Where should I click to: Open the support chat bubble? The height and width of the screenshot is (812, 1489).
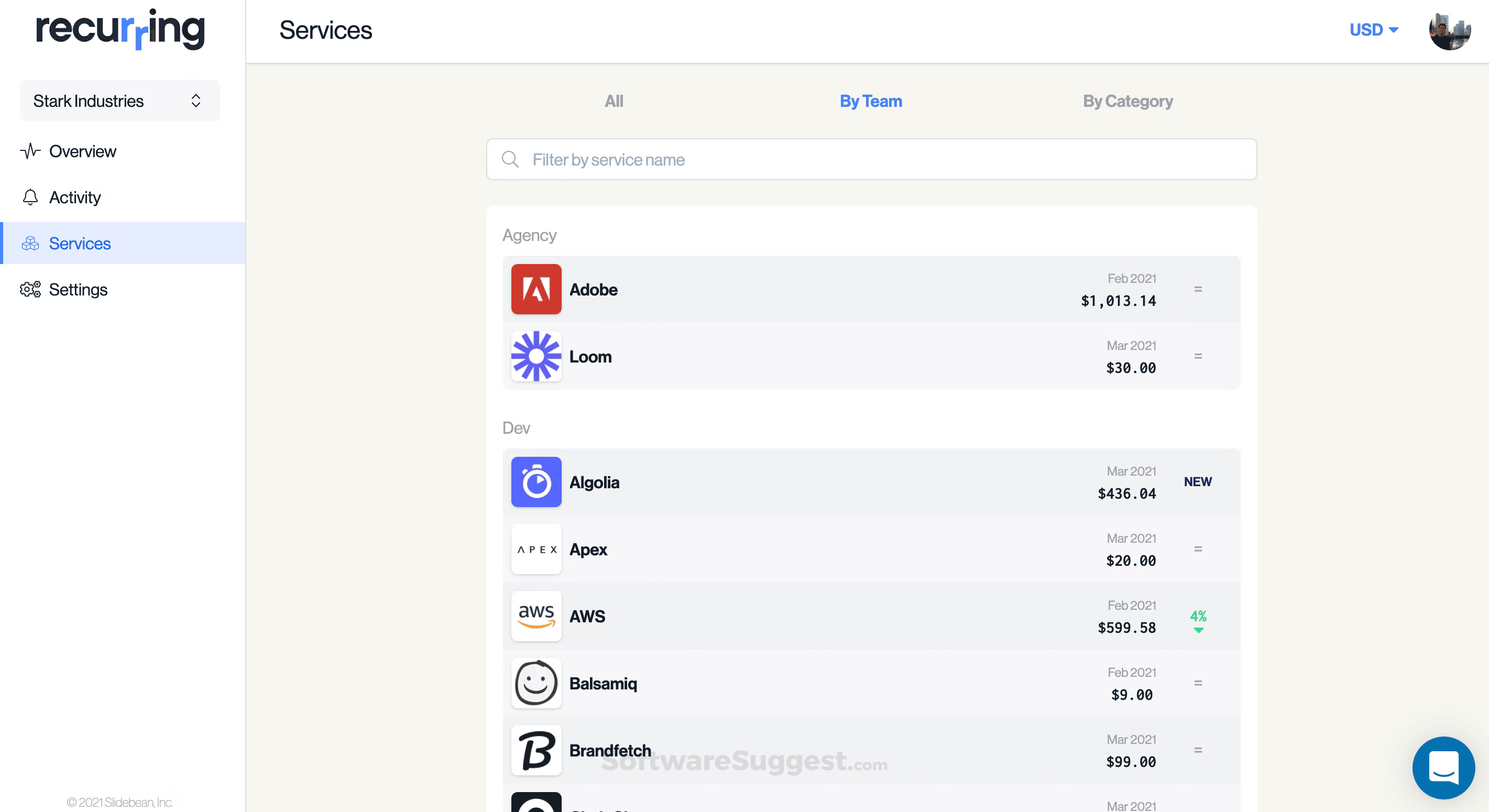coord(1443,767)
